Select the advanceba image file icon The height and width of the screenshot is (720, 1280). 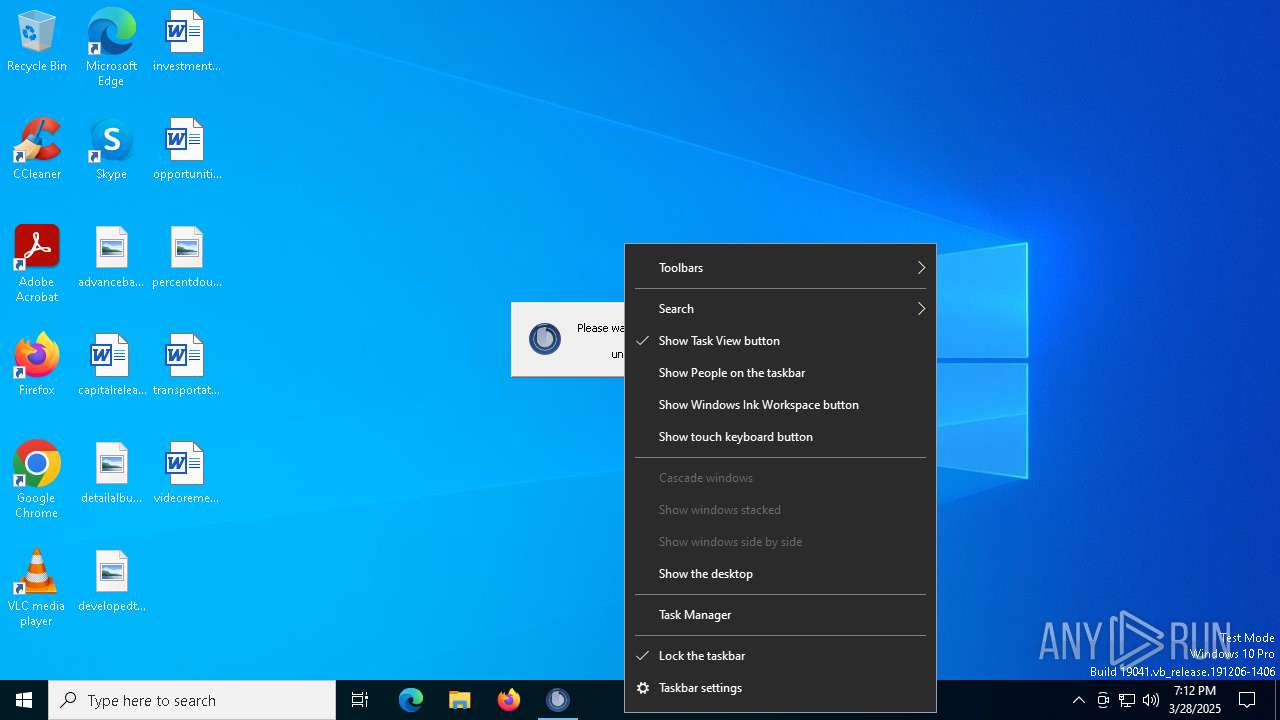point(111,258)
